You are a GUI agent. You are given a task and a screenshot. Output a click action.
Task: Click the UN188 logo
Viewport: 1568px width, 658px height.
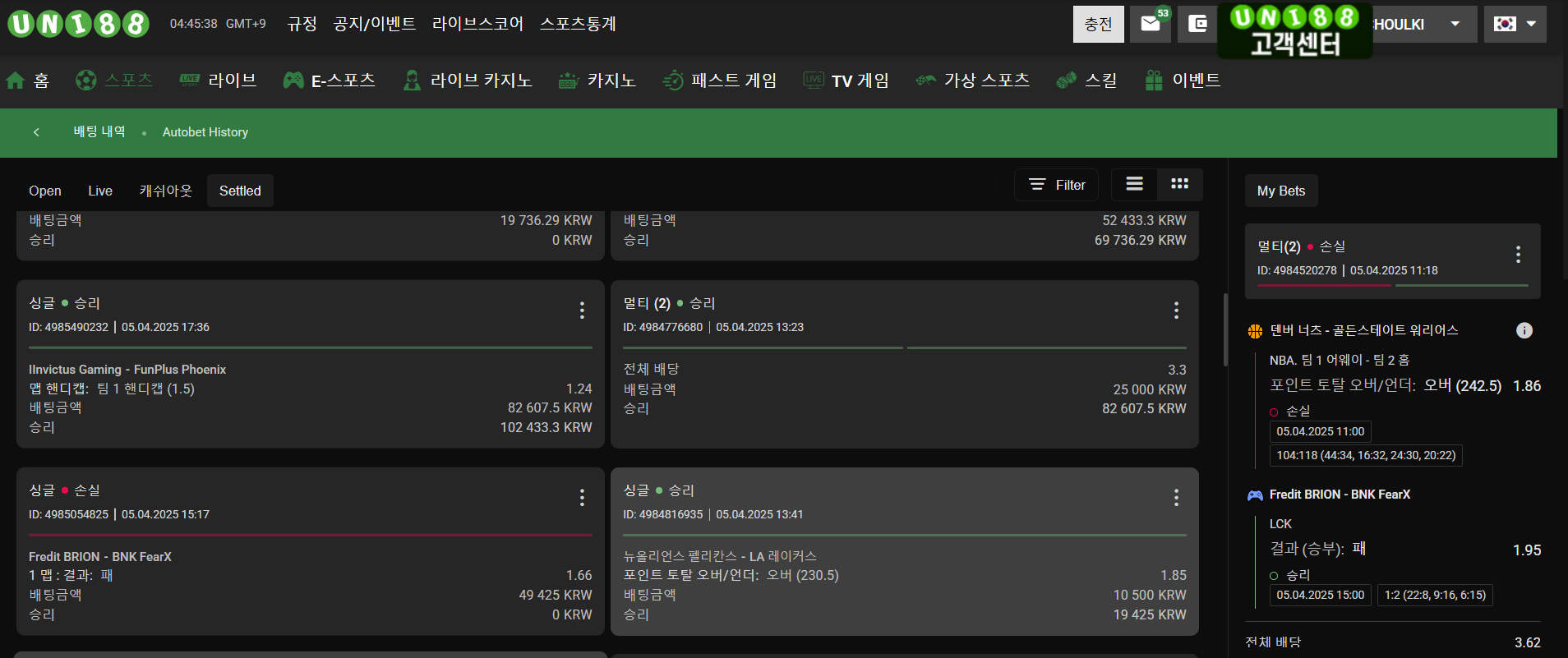point(78,24)
